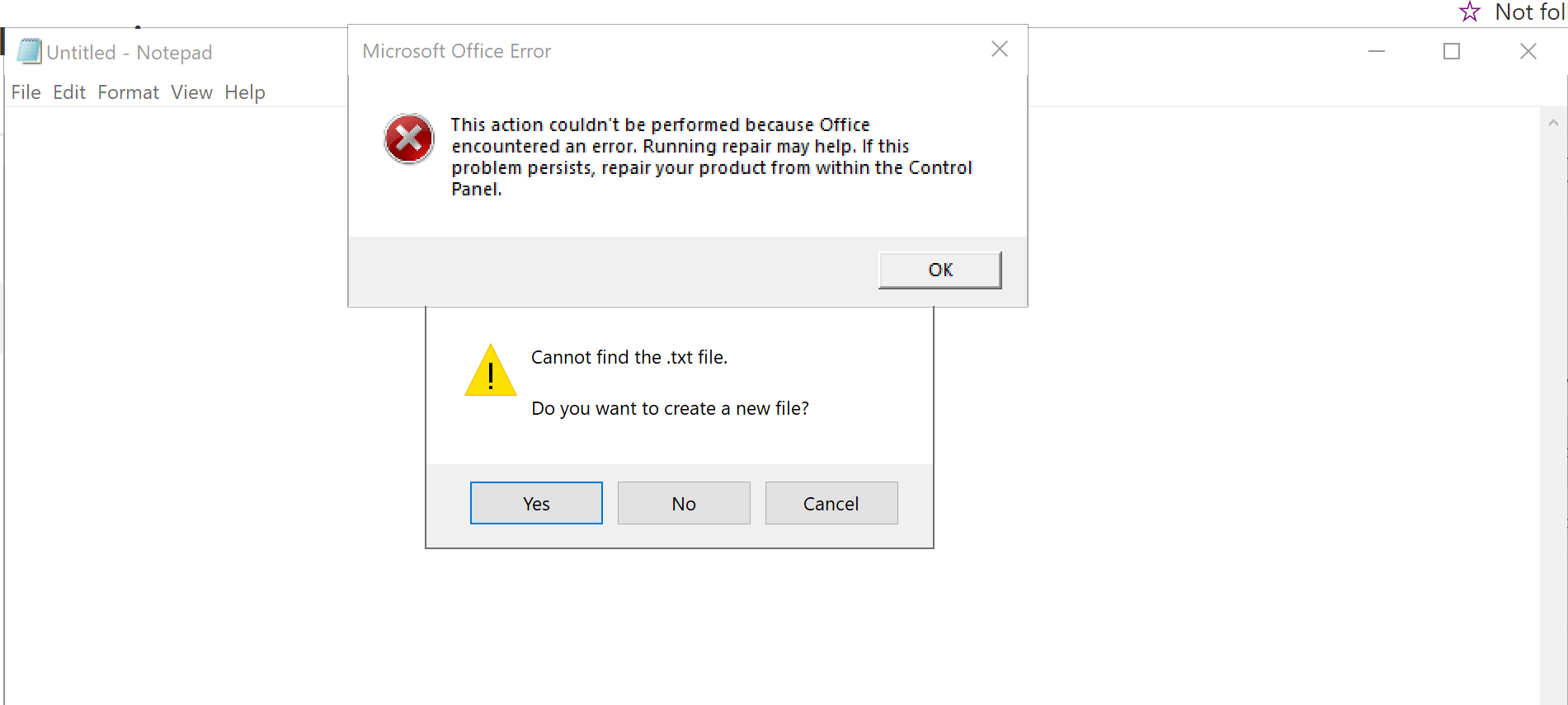Open the Format menu
The width and height of the screenshot is (1568, 705).
click(x=128, y=92)
